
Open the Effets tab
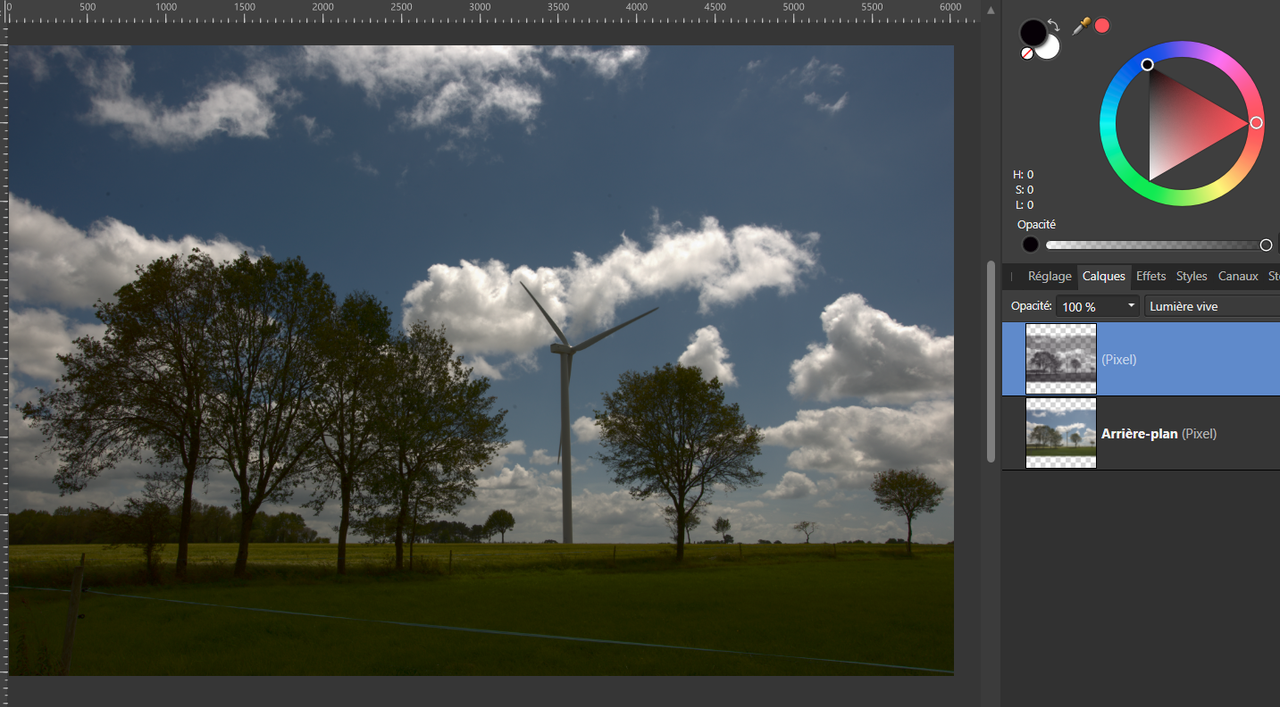pos(1151,276)
